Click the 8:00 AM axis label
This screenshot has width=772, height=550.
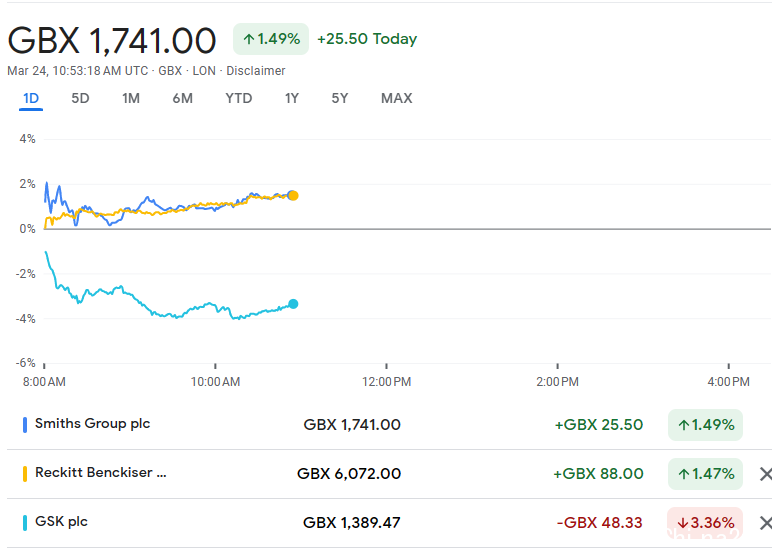(44, 382)
